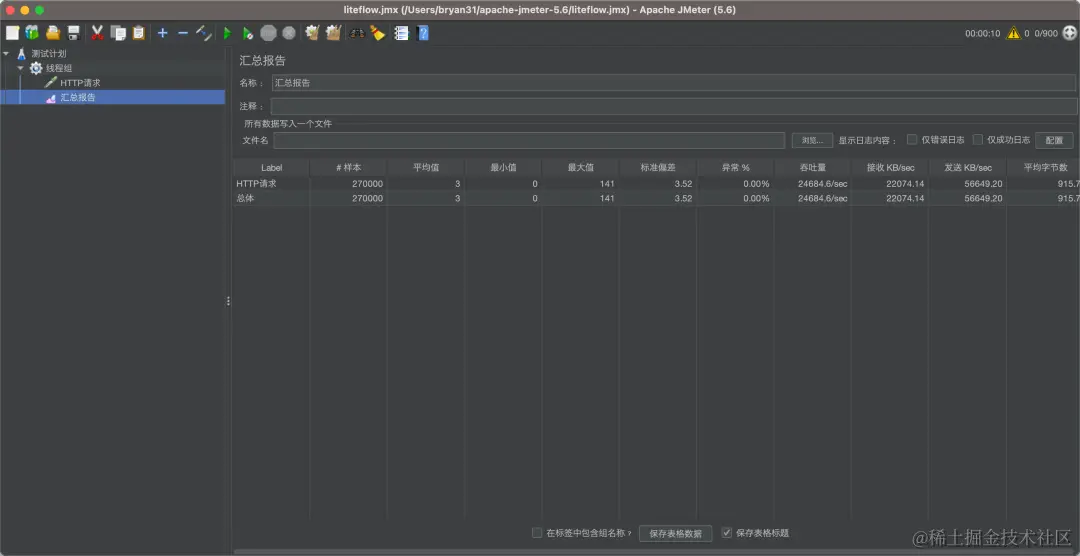This screenshot has height=556, width=1080.
Task: Paste element with clipboard icon
Action: pos(138,32)
